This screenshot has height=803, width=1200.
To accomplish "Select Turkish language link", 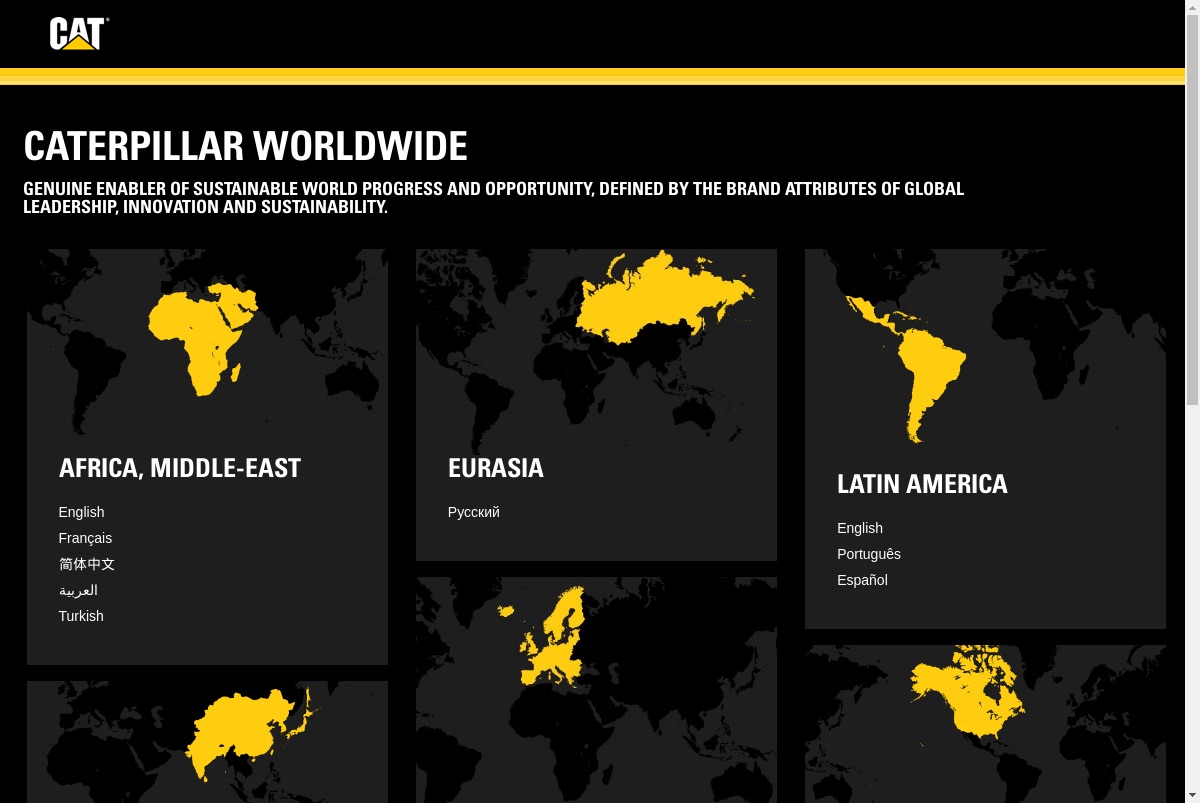I will pos(81,616).
